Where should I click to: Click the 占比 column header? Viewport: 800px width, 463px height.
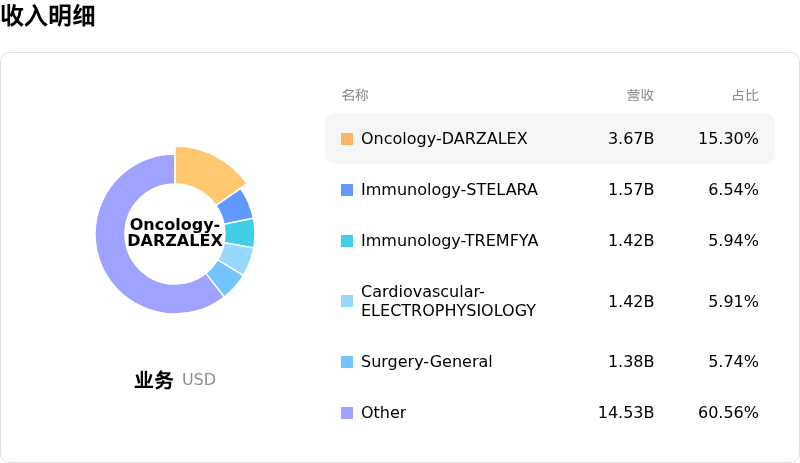[745, 95]
